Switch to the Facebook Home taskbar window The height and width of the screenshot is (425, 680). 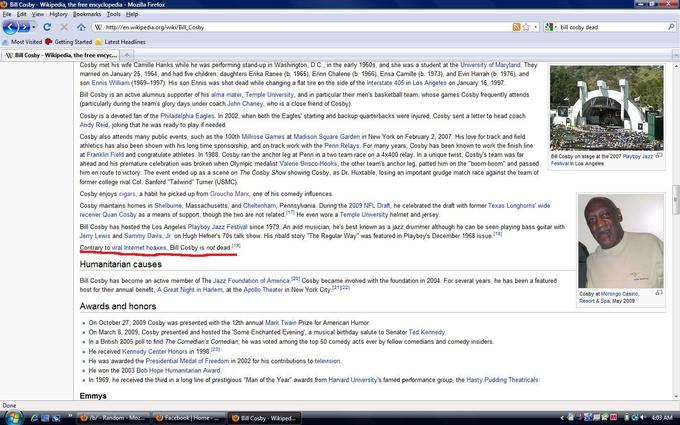point(188,418)
